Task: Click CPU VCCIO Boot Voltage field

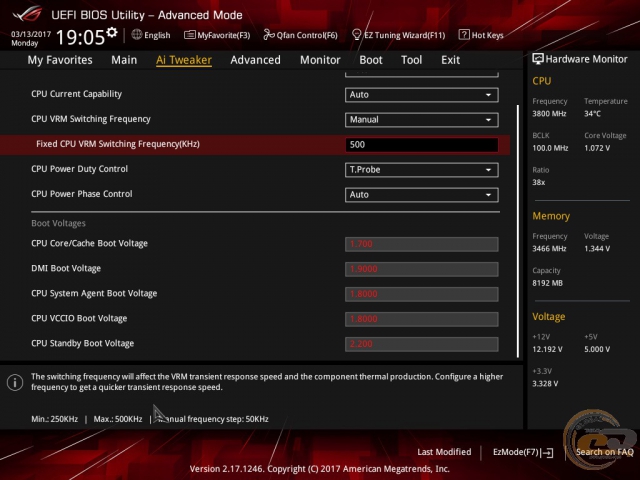Action: coord(422,319)
